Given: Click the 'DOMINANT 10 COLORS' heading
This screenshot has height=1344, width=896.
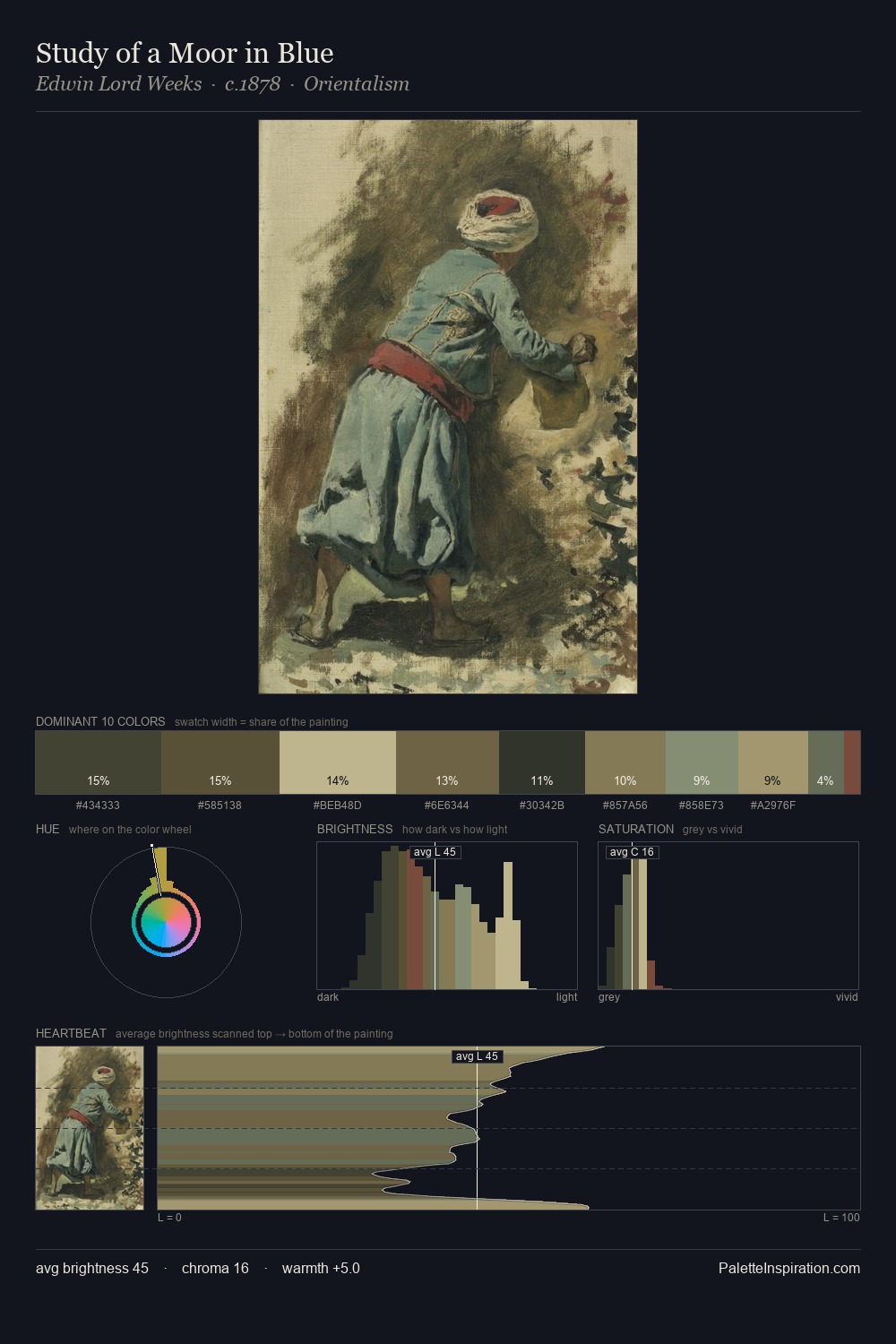Looking at the screenshot, I should click(x=100, y=721).
